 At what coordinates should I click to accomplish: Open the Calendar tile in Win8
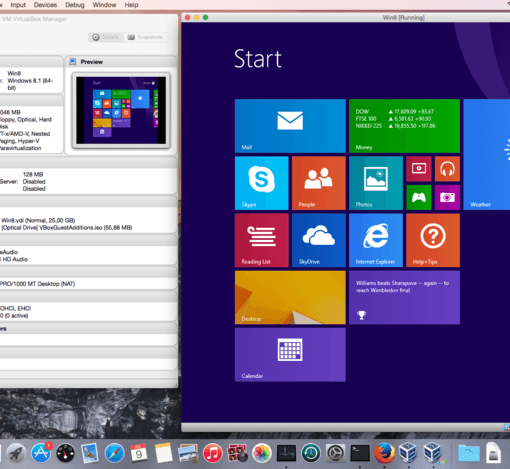point(290,355)
